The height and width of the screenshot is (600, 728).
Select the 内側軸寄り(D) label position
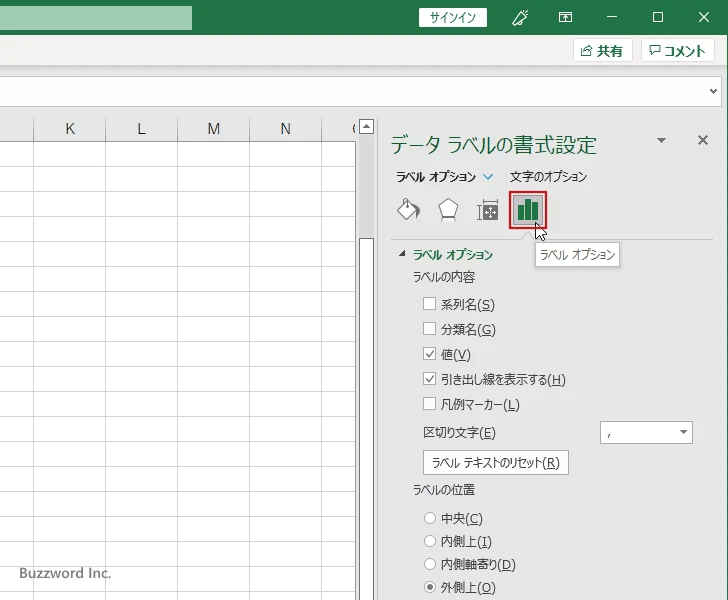click(x=430, y=564)
